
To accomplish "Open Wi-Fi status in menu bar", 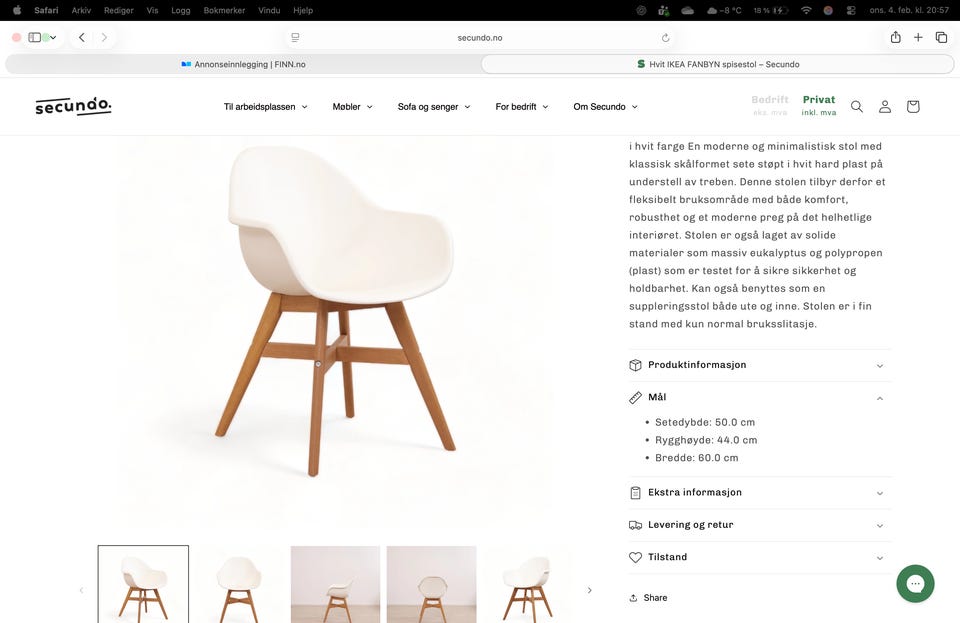I will tap(806, 10).
